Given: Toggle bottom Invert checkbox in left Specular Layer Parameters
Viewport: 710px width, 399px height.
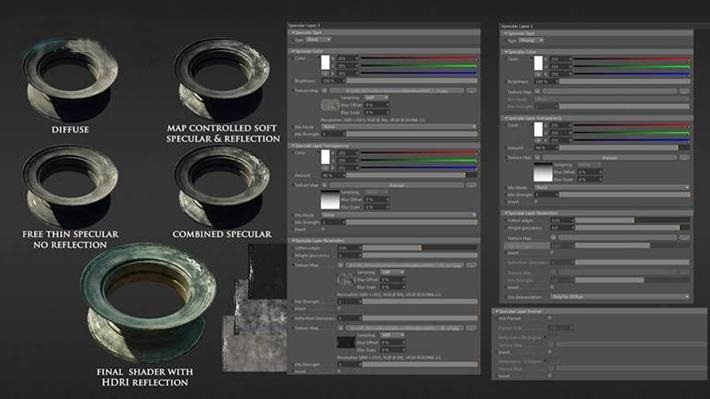Looking at the screenshot, I should [x=339, y=371].
